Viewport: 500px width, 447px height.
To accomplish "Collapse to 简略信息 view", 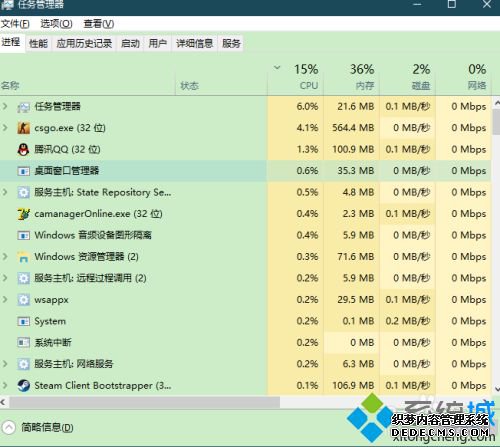I will pyautogui.click(x=38, y=427).
